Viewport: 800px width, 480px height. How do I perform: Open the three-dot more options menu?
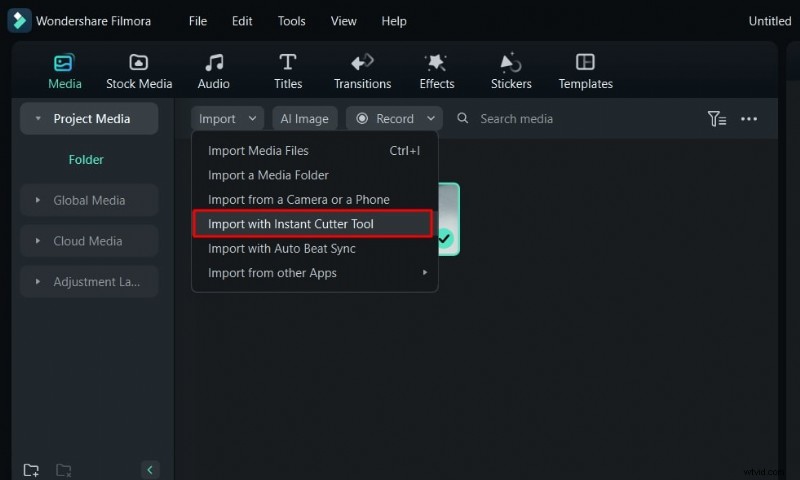click(749, 119)
